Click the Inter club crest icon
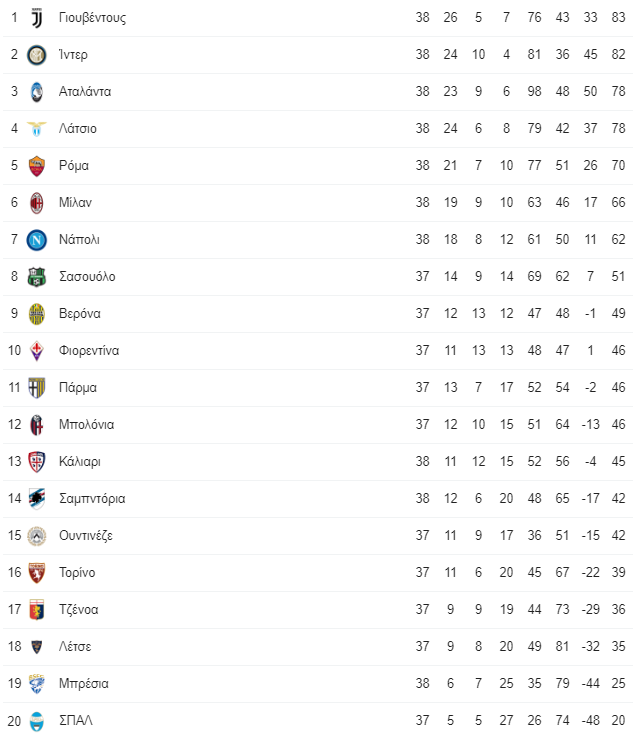The height and width of the screenshot is (738, 644). [37, 55]
